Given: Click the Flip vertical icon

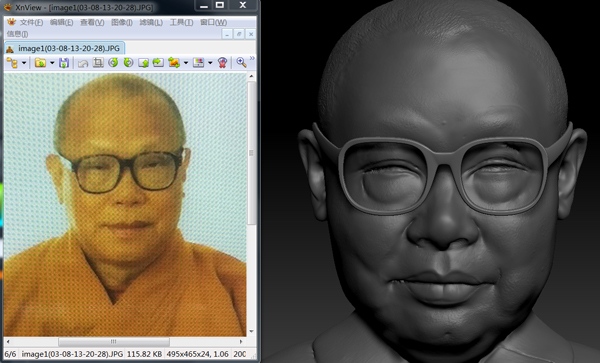Looking at the screenshot, I should 143,63.
